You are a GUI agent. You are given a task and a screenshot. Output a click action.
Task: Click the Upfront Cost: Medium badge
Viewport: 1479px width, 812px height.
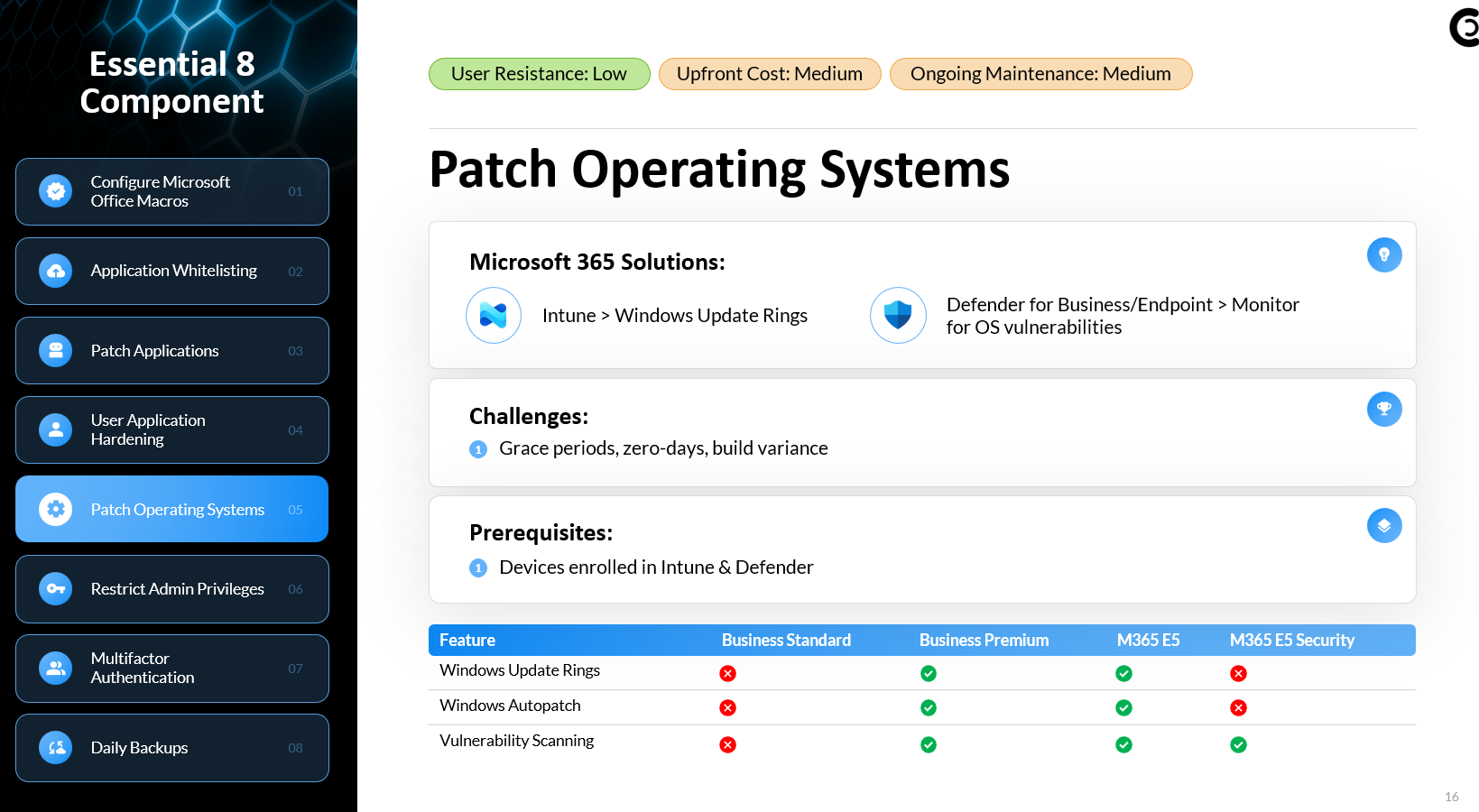pos(769,74)
